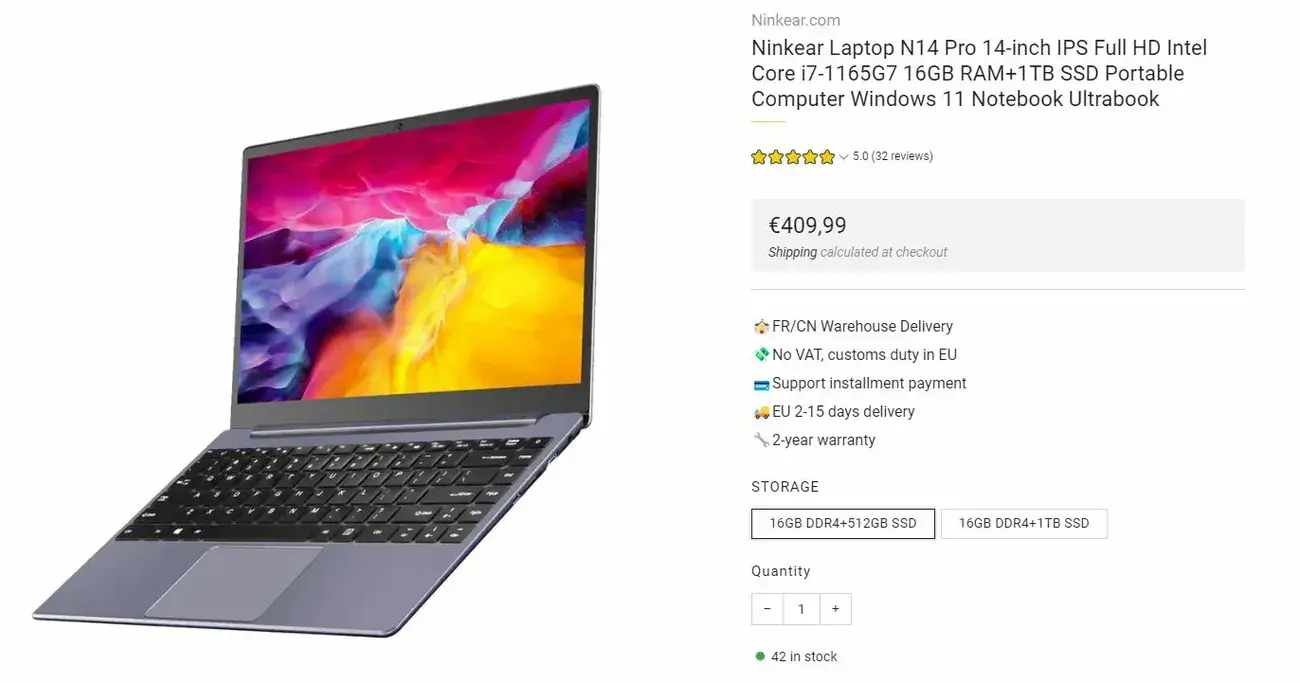This screenshot has height=683, width=1300.
Task: Open the Shipping policy link
Action: pyautogui.click(x=792, y=252)
